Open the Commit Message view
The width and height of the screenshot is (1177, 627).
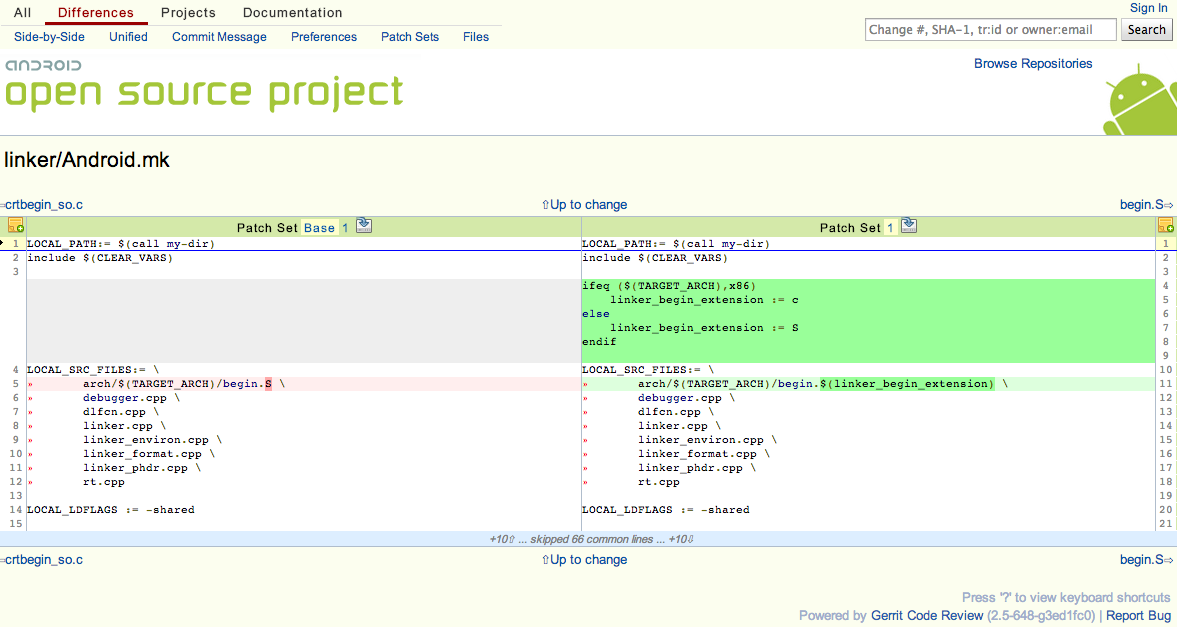(219, 37)
